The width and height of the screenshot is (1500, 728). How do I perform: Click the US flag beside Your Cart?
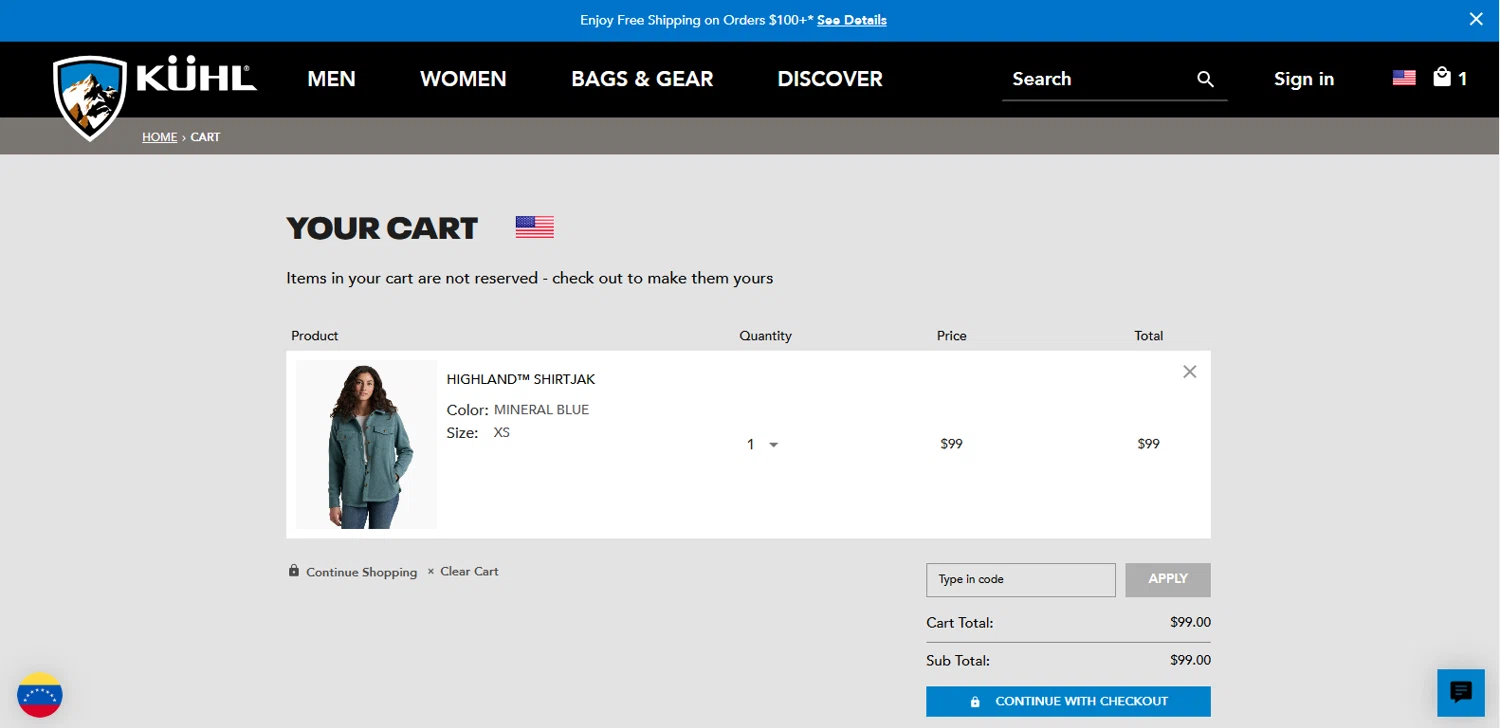(x=534, y=227)
